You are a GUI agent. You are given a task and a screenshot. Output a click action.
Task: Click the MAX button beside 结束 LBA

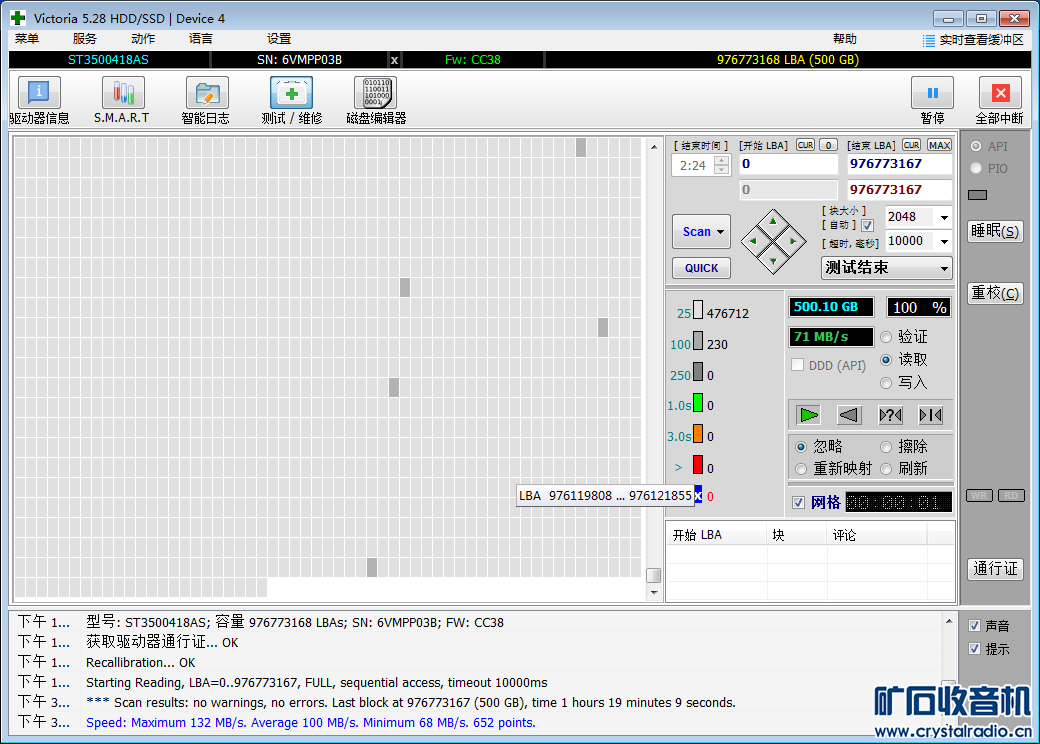939,145
